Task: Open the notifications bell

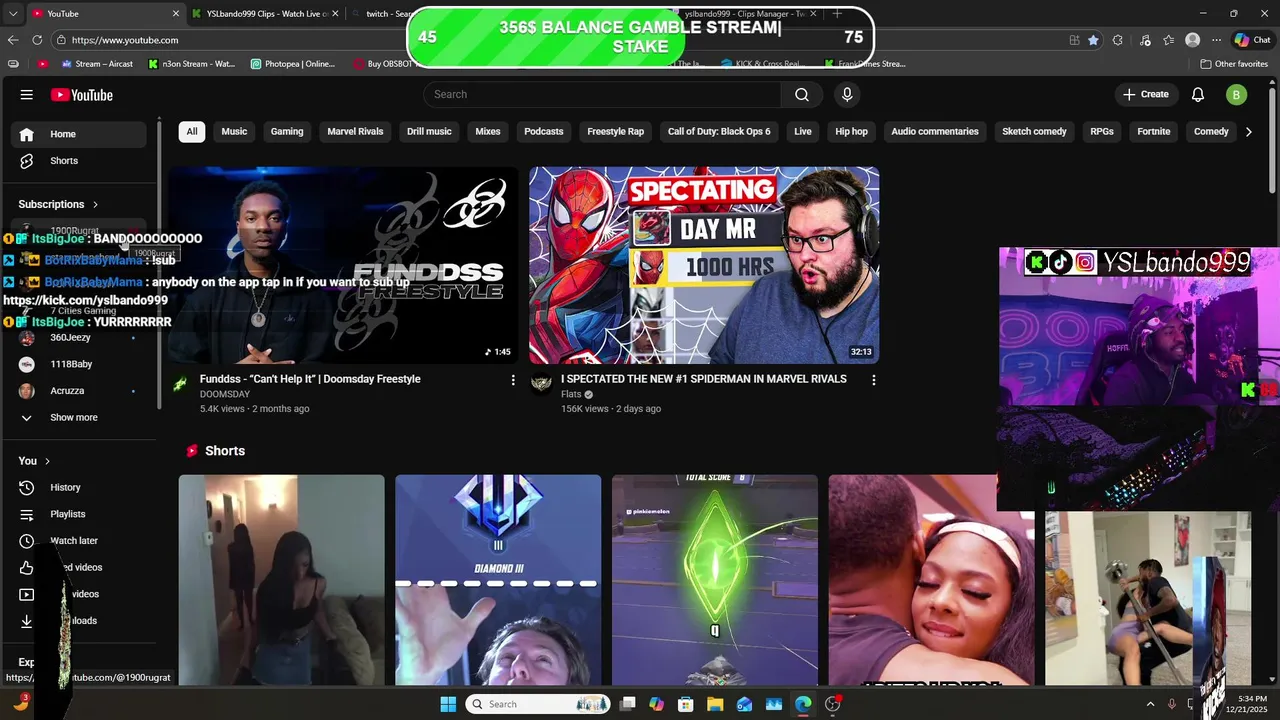Action: pos(1198,94)
